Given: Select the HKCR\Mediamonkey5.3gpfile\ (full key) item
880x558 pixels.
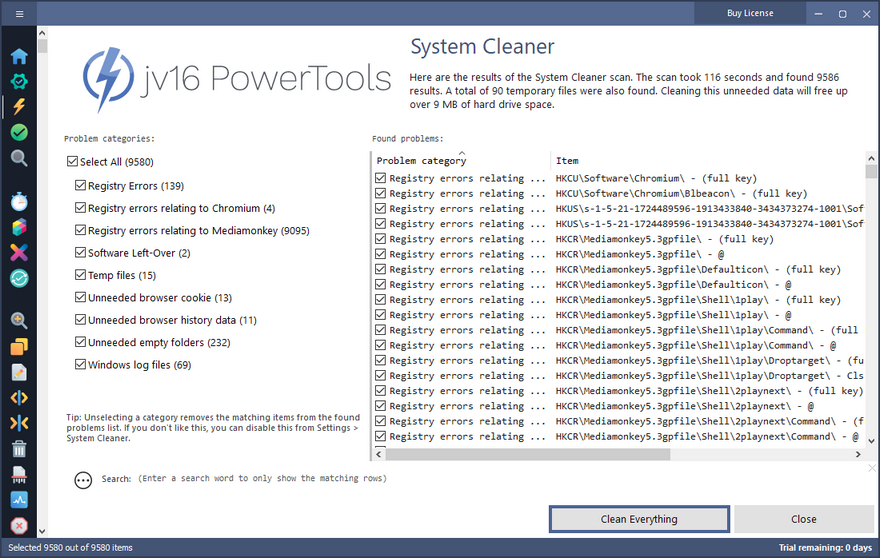Looking at the screenshot, I should pyautogui.click(x=664, y=239).
